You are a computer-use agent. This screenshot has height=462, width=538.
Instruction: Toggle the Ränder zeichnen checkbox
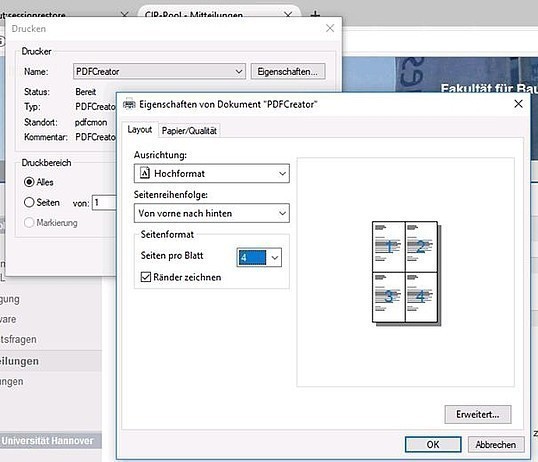[x=145, y=277]
